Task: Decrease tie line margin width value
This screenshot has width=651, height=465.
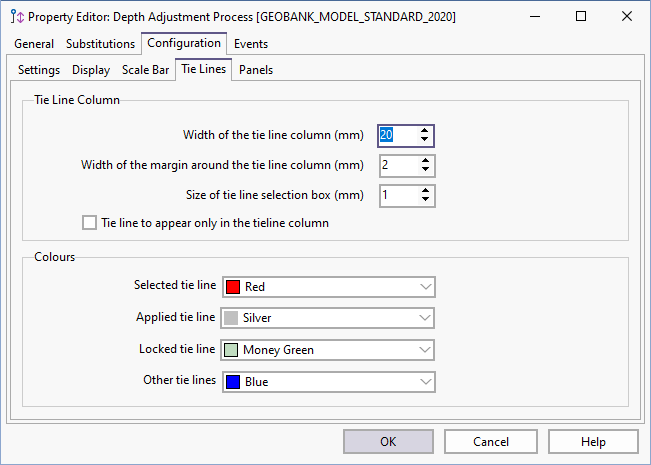Action: 425,169
